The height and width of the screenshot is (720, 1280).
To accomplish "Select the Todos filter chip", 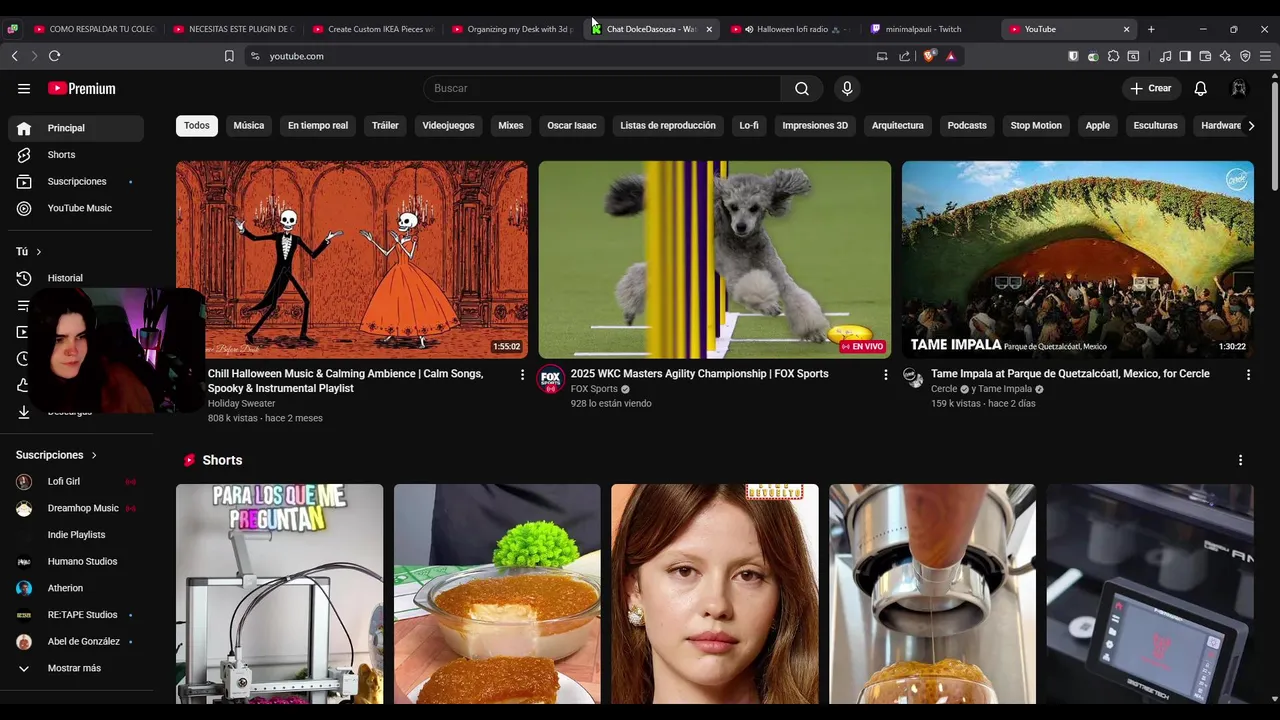I will pyautogui.click(x=197, y=126).
